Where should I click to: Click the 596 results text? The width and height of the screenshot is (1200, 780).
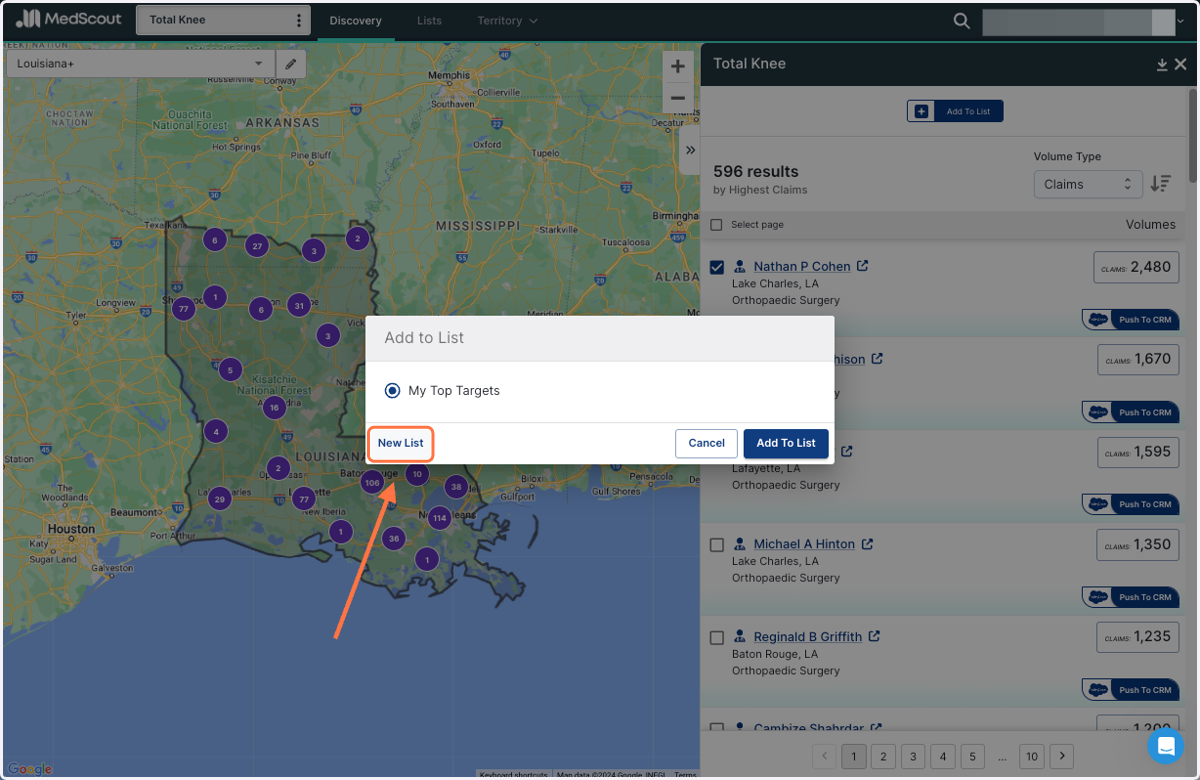click(x=756, y=171)
